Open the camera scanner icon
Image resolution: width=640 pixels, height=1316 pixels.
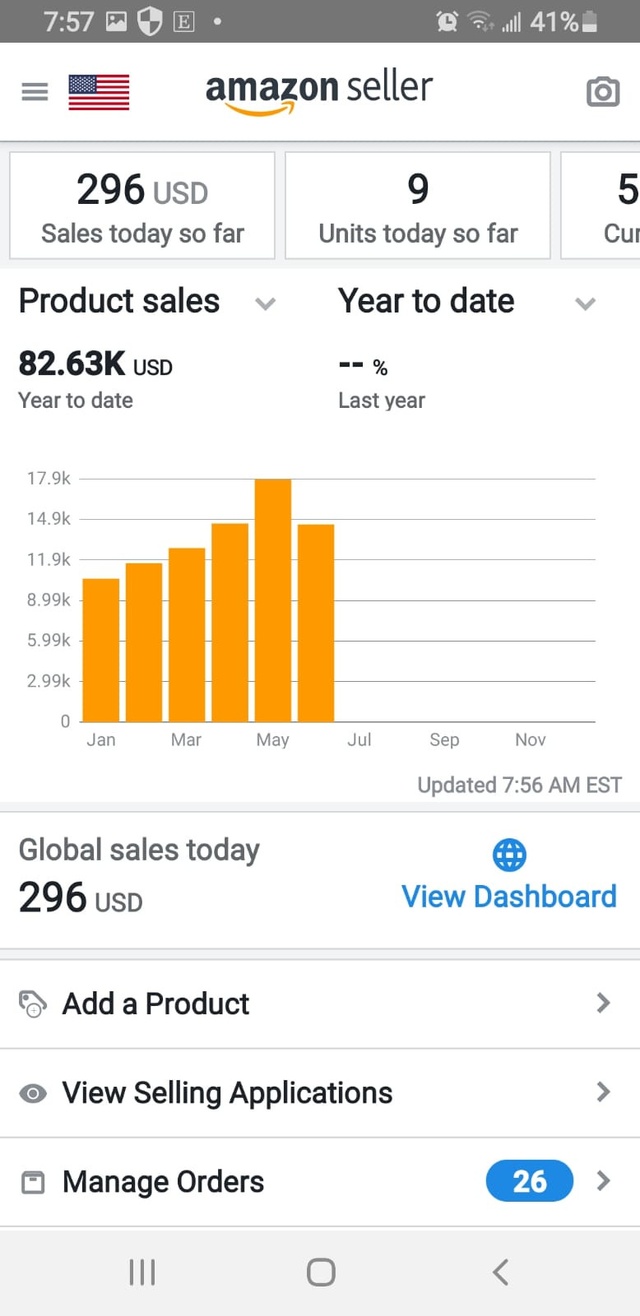[x=602, y=92]
